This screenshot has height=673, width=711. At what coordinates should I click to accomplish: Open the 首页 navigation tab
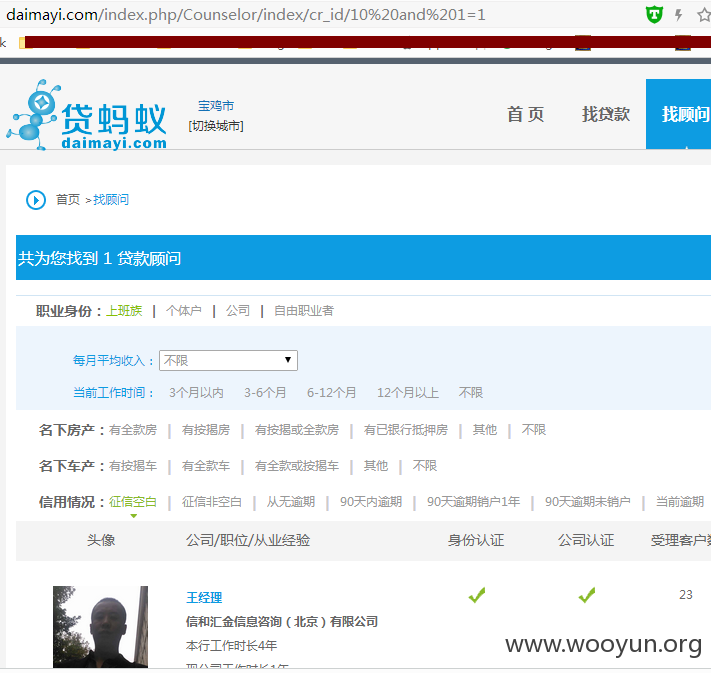[x=525, y=114]
